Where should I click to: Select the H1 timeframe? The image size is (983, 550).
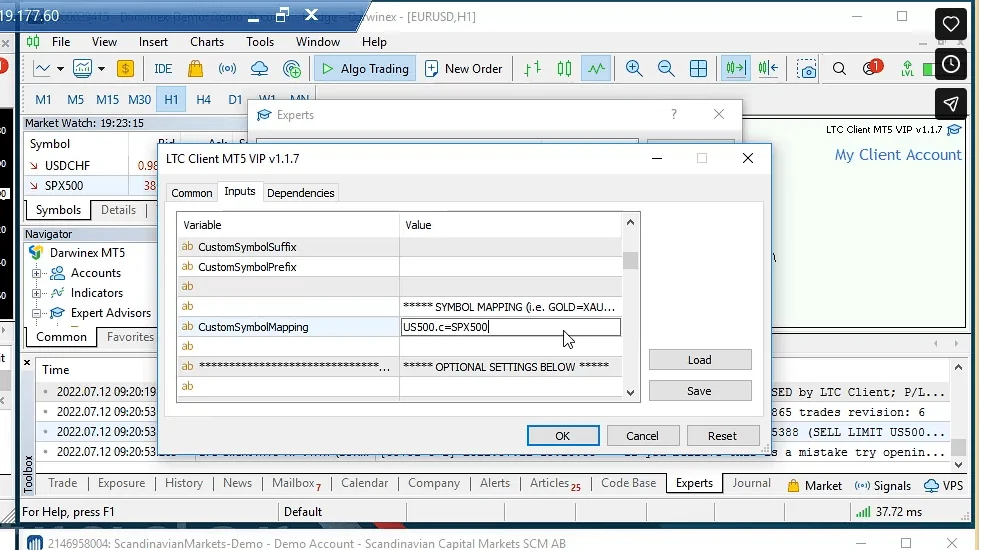171,100
